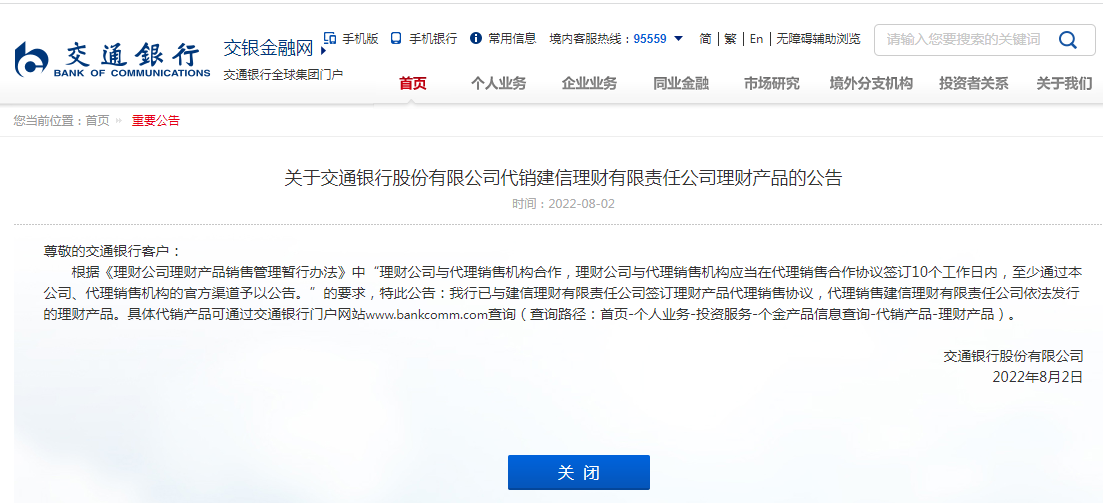Open the 市场研究 menu
Viewport: 1103px width, 503px height.
(x=772, y=83)
